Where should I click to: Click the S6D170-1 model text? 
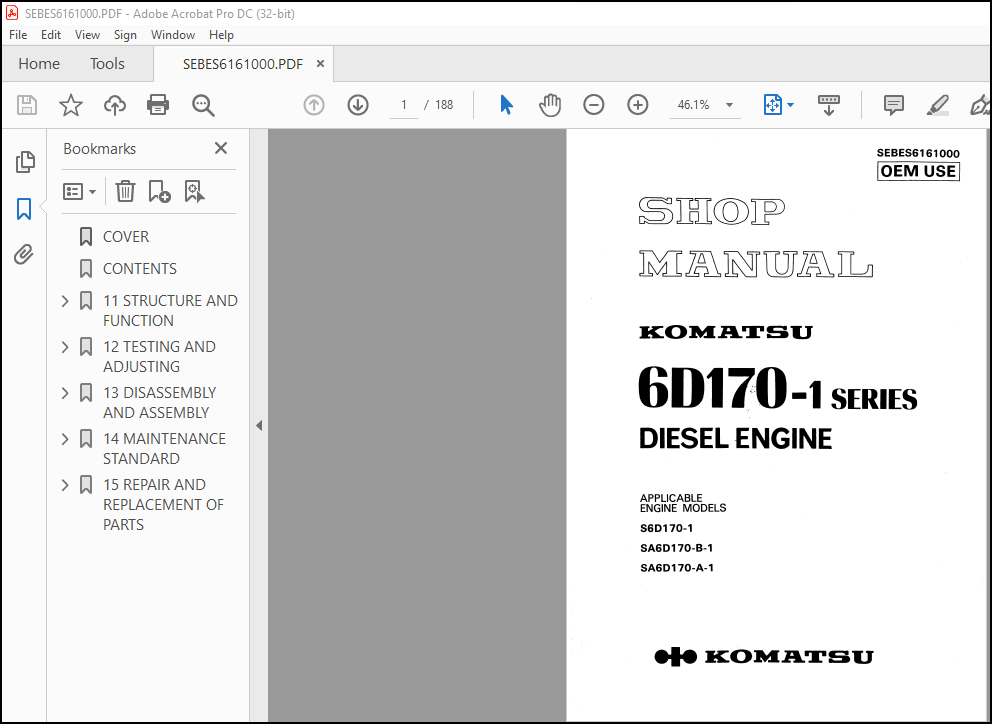click(x=666, y=528)
